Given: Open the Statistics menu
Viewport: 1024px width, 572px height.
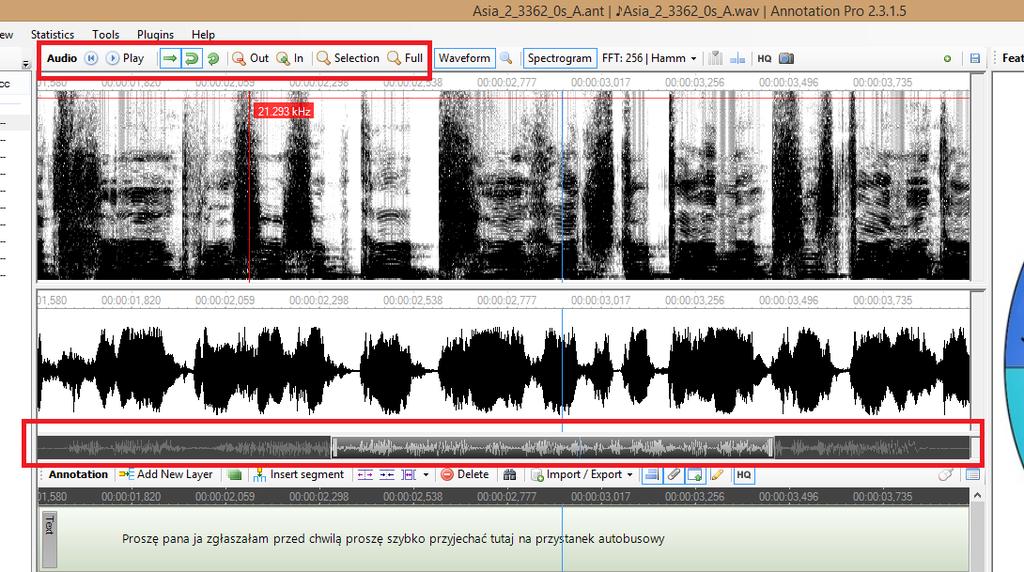Looking at the screenshot, I should click(x=52, y=35).
